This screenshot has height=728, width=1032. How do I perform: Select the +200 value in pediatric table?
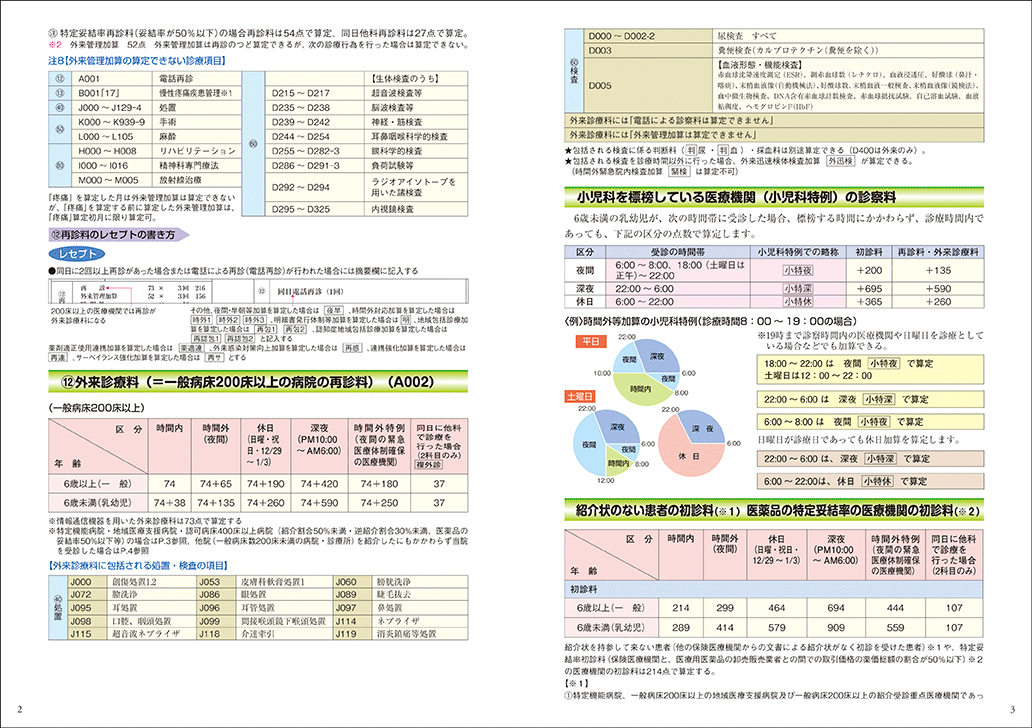coord(869,270)
